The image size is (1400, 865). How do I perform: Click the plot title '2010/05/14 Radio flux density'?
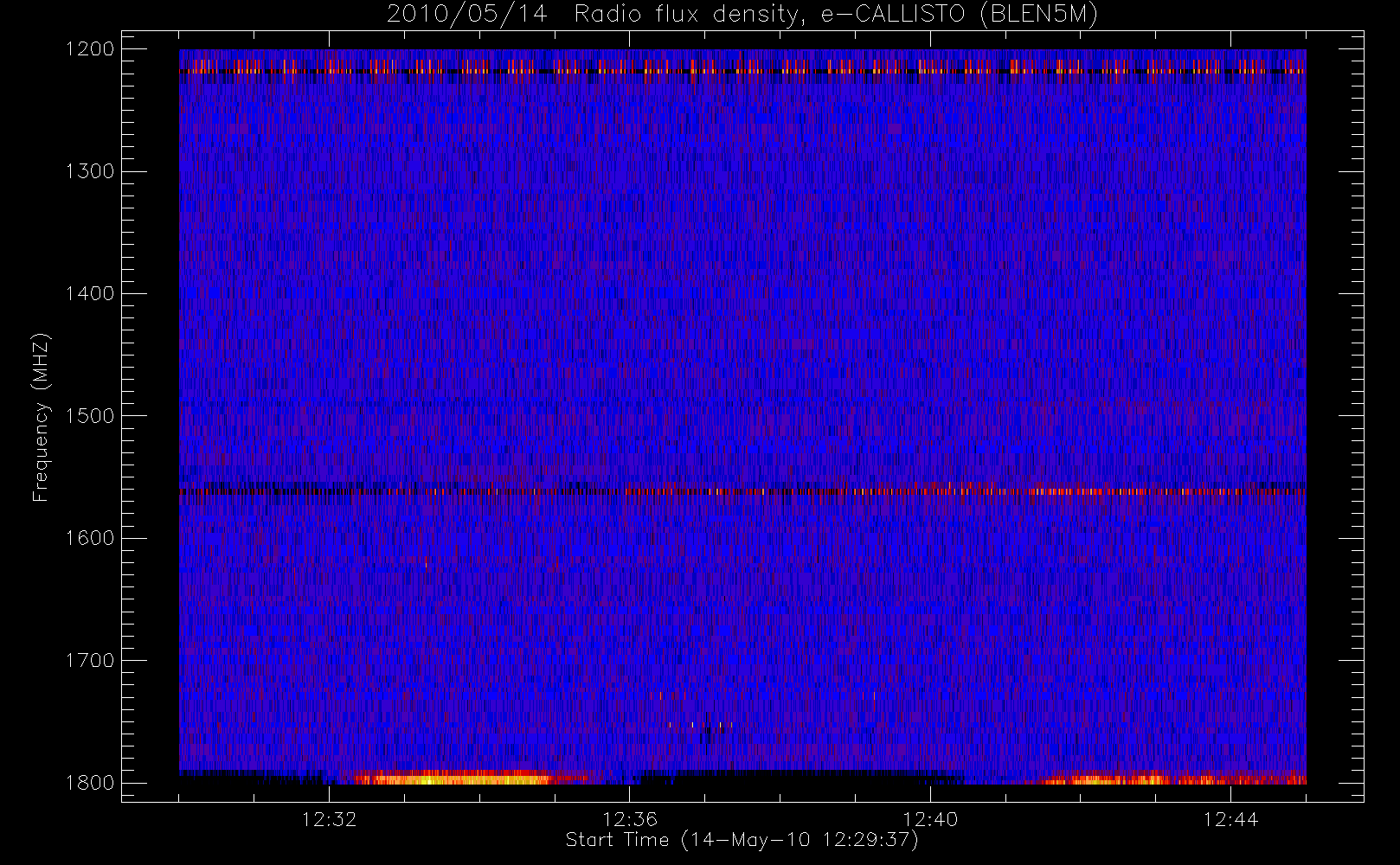click(742, 15)
